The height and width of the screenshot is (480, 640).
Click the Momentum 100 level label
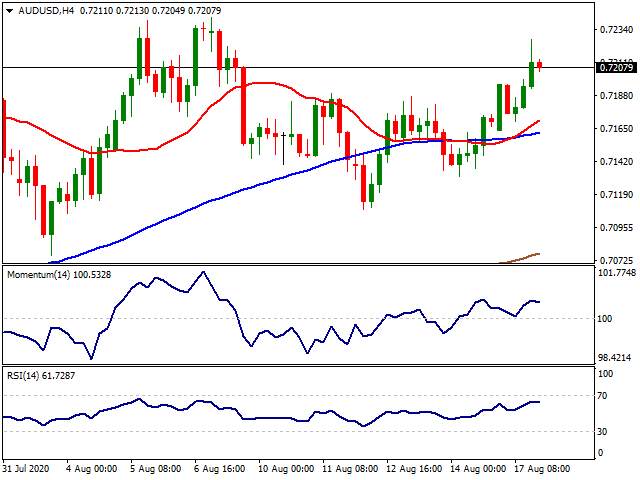tap(604, 319)
